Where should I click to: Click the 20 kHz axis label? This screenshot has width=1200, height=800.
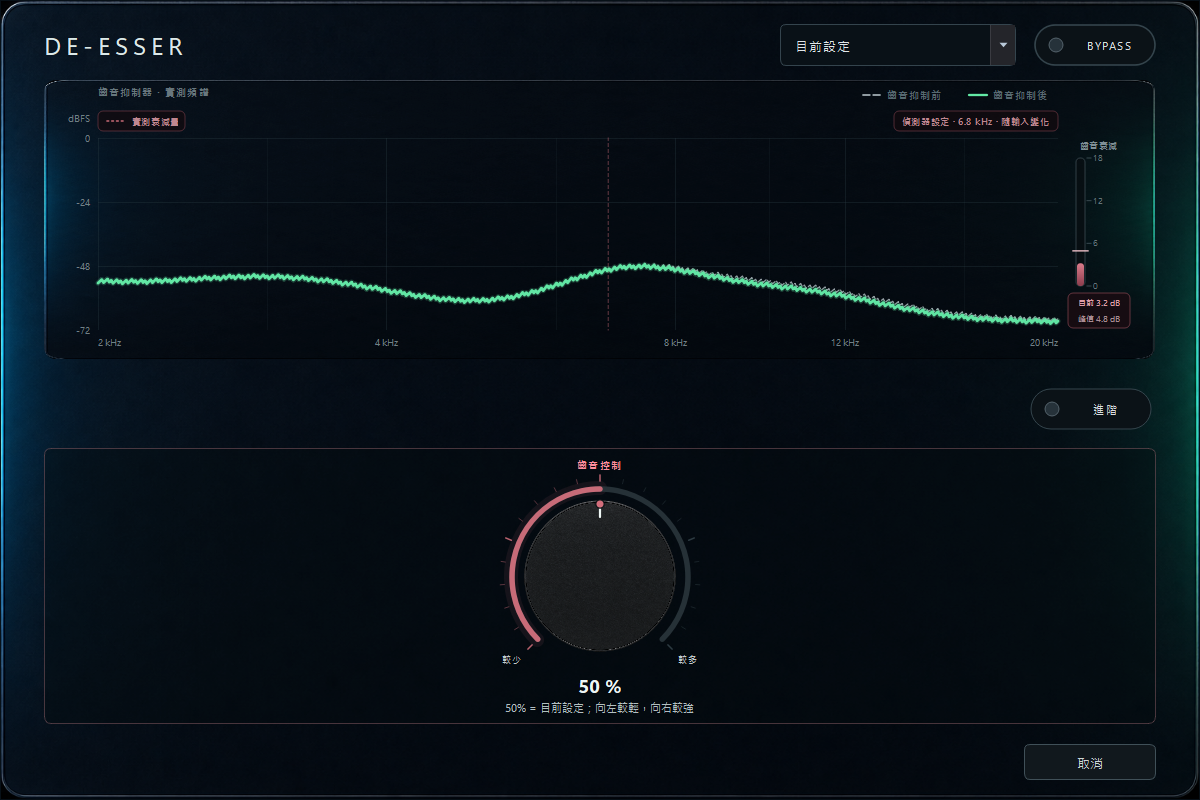click(1043, 343)
